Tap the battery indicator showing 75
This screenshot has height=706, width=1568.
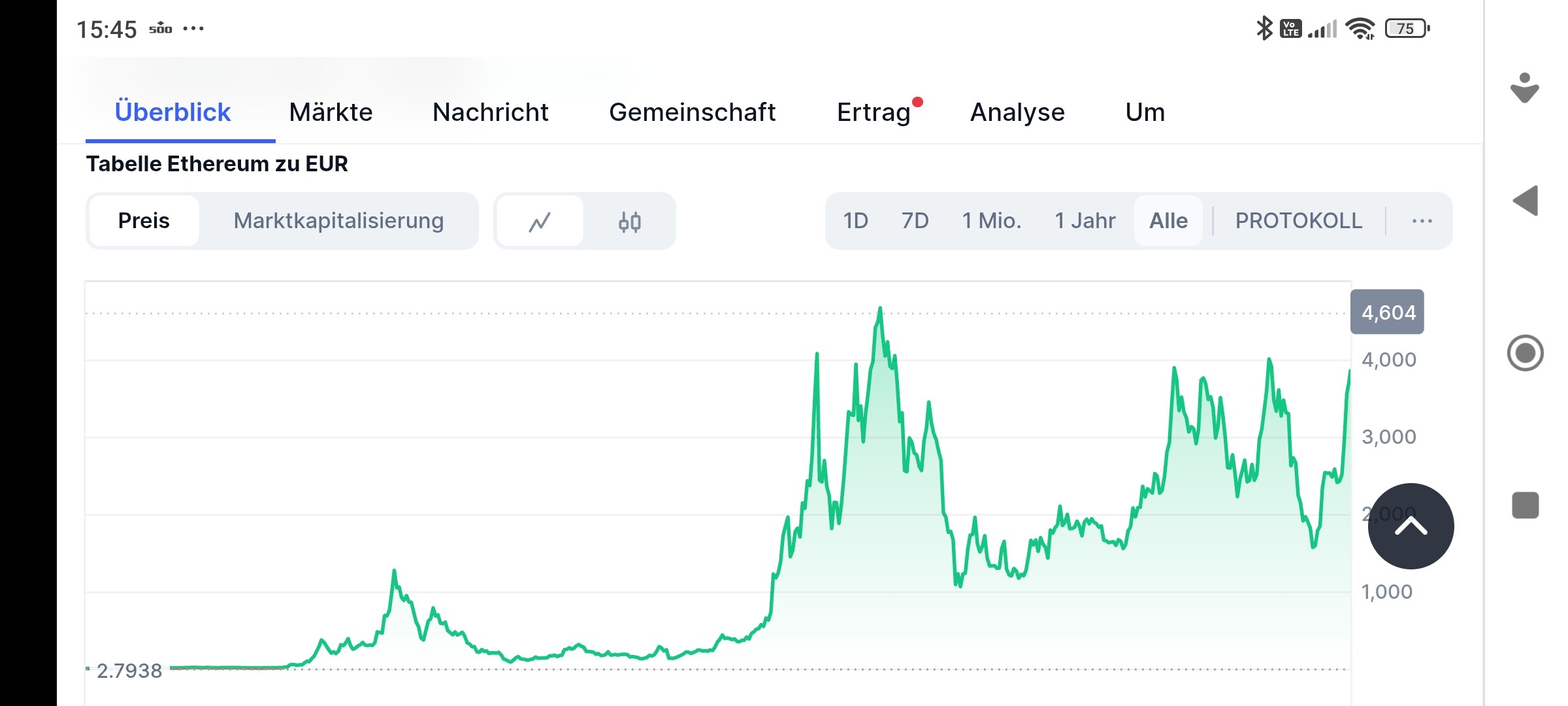pyautogui.click(x=1407, y=28)
